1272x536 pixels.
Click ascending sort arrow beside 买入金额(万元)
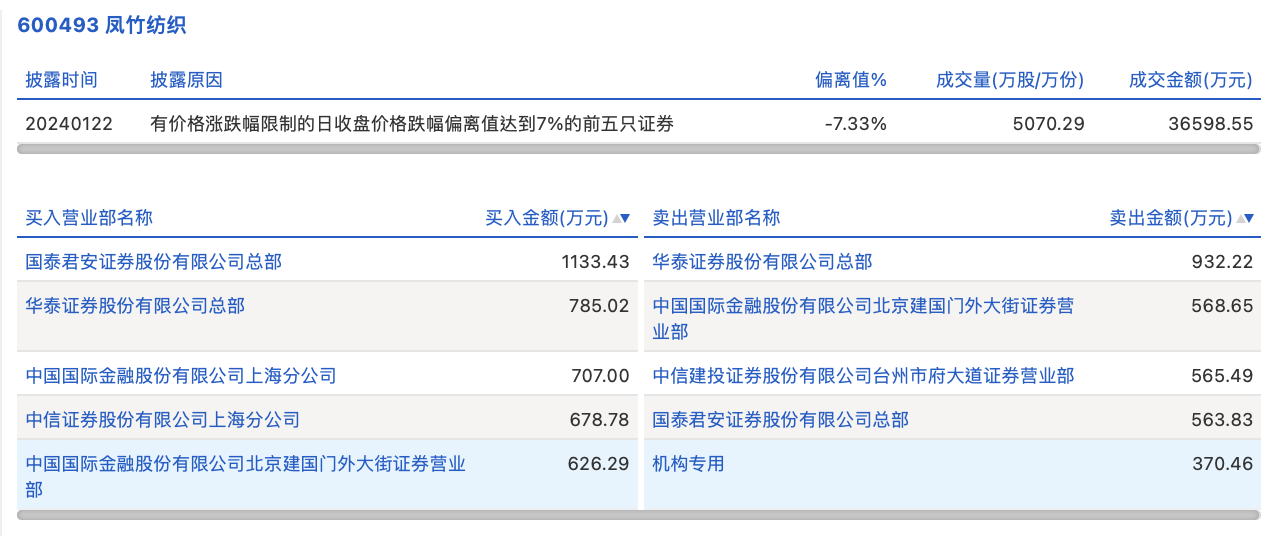(x=615, y=218)
